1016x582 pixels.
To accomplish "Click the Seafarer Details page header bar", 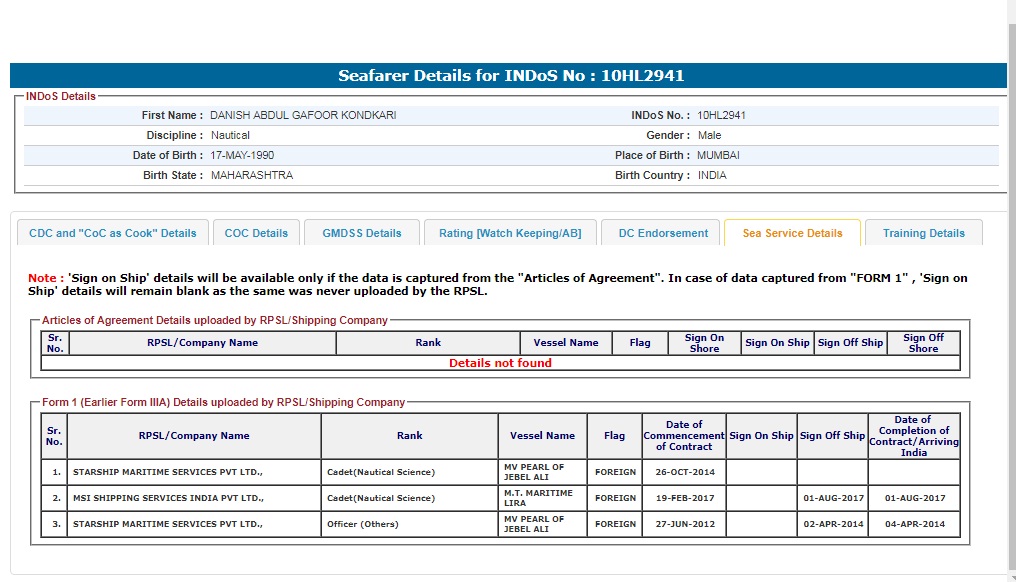I will coord(508,76).
